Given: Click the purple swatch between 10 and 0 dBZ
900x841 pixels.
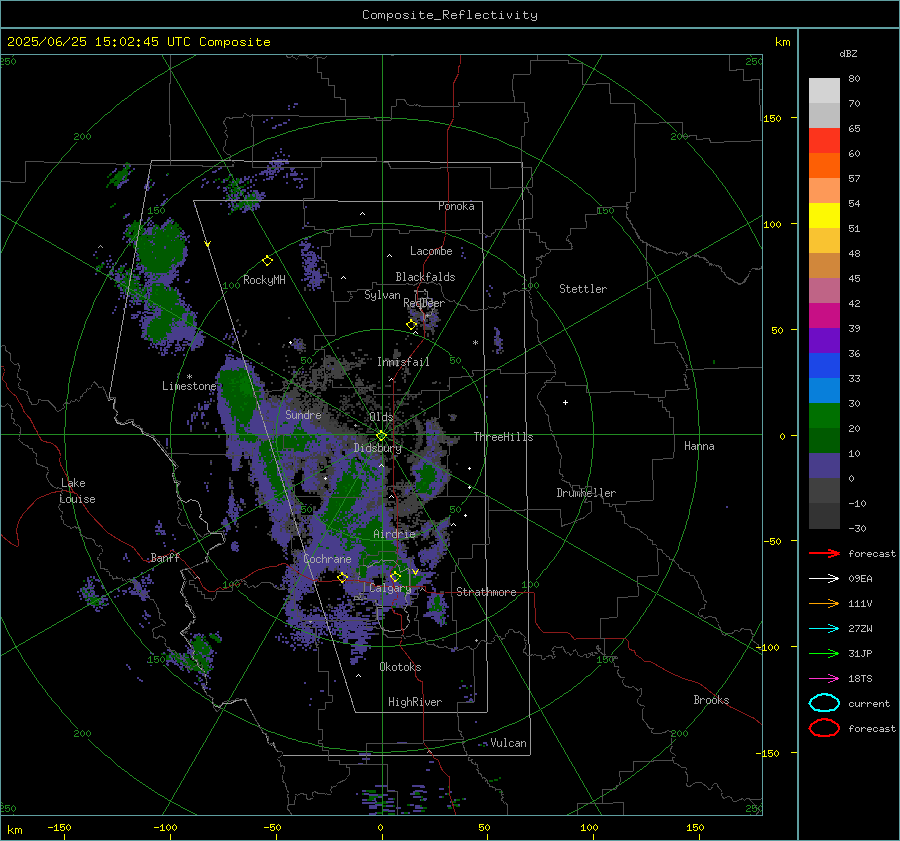Looking at the screenshot, I should [824, 465].
